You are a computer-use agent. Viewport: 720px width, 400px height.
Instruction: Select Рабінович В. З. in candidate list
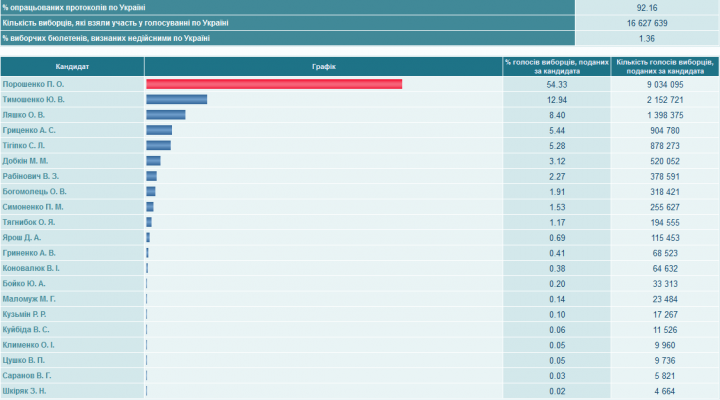(x=31, y=176)
